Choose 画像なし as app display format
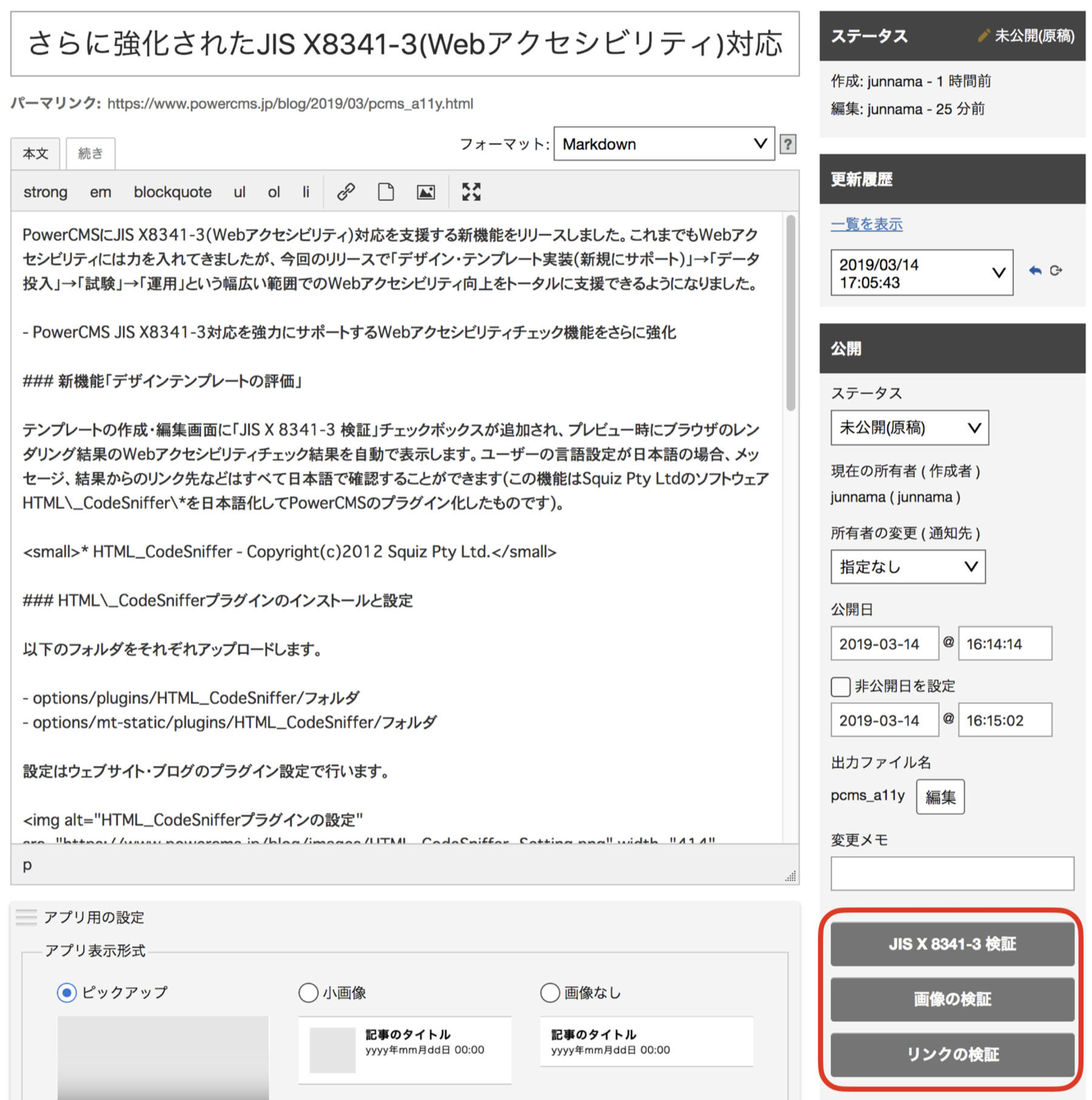Viewport: 1092px width, 1100px height. point(550,993)
